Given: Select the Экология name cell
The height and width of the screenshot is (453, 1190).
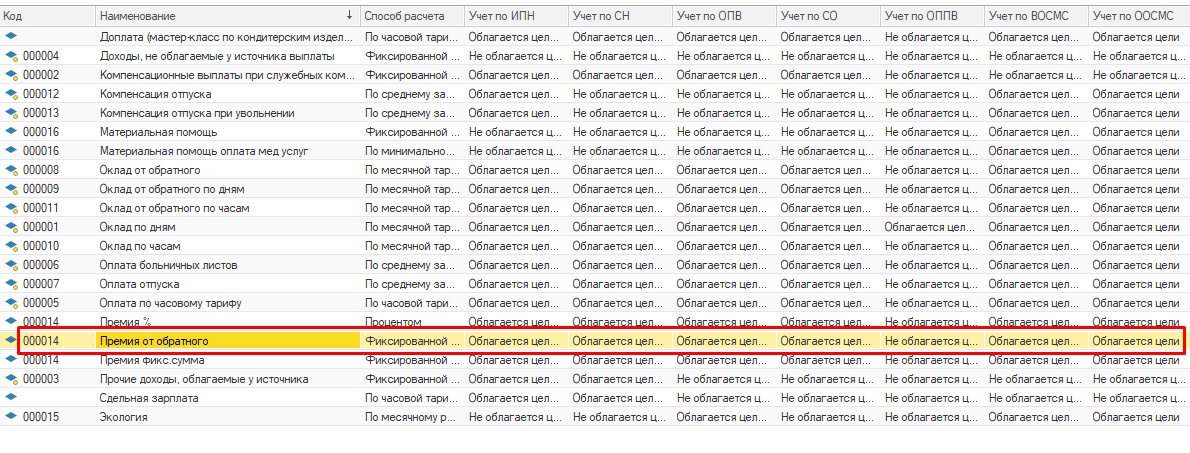Looking at the screenshot, I should tap(228, 417).
